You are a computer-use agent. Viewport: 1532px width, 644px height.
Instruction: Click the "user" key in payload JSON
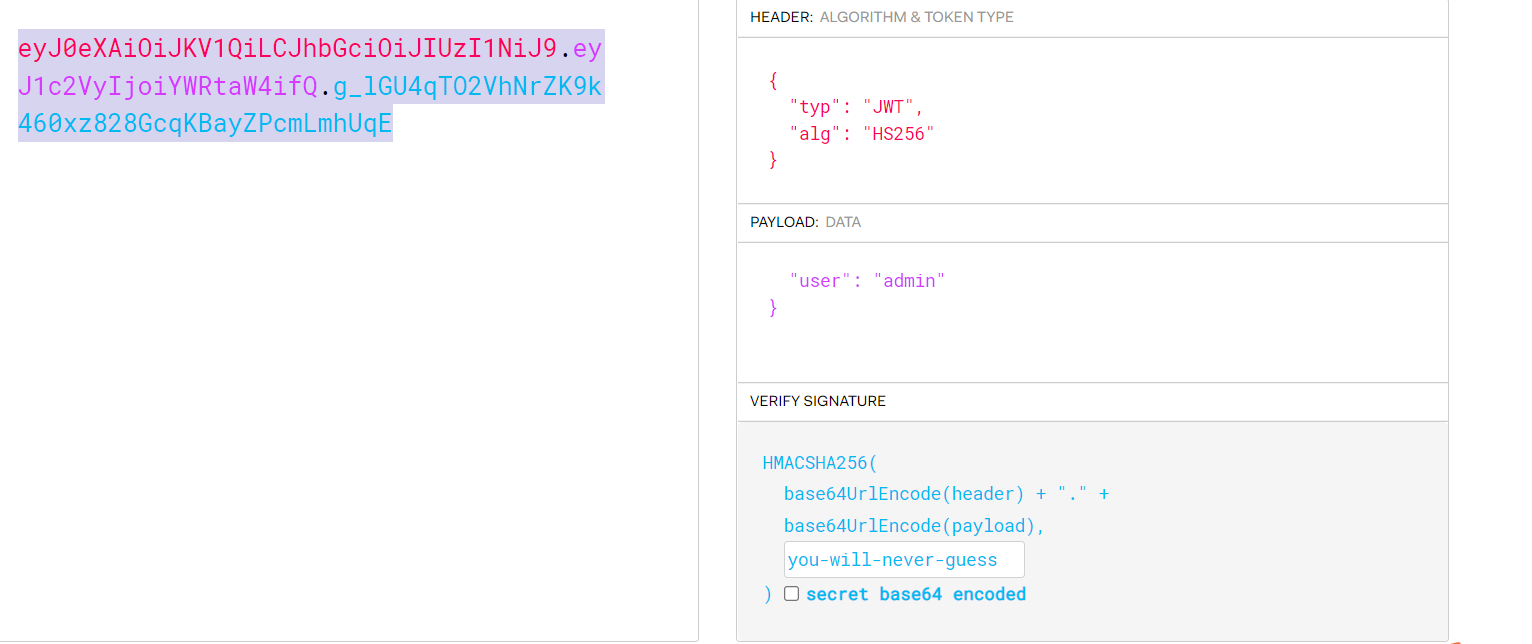tap(816, 281)
